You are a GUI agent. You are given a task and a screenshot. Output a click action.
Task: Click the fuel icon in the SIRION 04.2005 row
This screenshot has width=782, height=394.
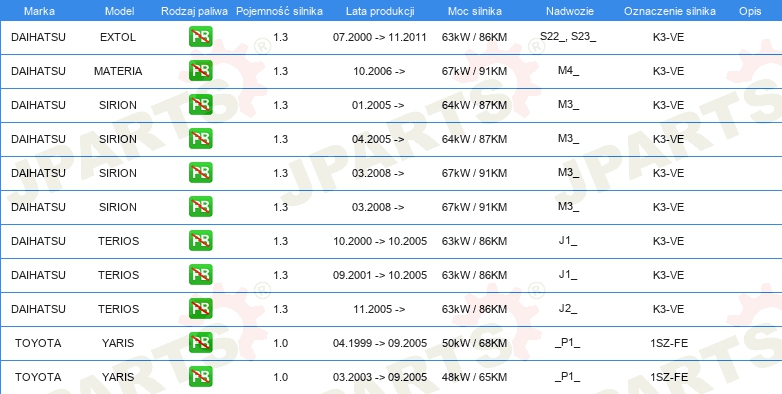click(200, 139)
